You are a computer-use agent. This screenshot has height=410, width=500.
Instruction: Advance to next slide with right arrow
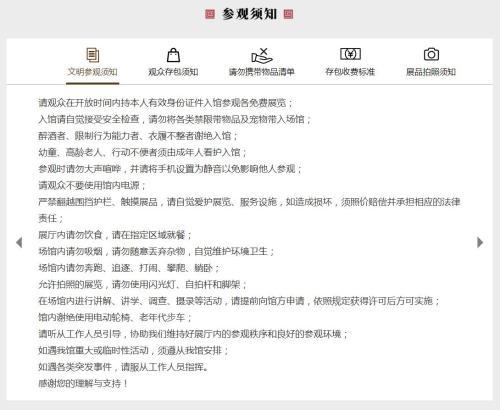(x=480, y=242)
